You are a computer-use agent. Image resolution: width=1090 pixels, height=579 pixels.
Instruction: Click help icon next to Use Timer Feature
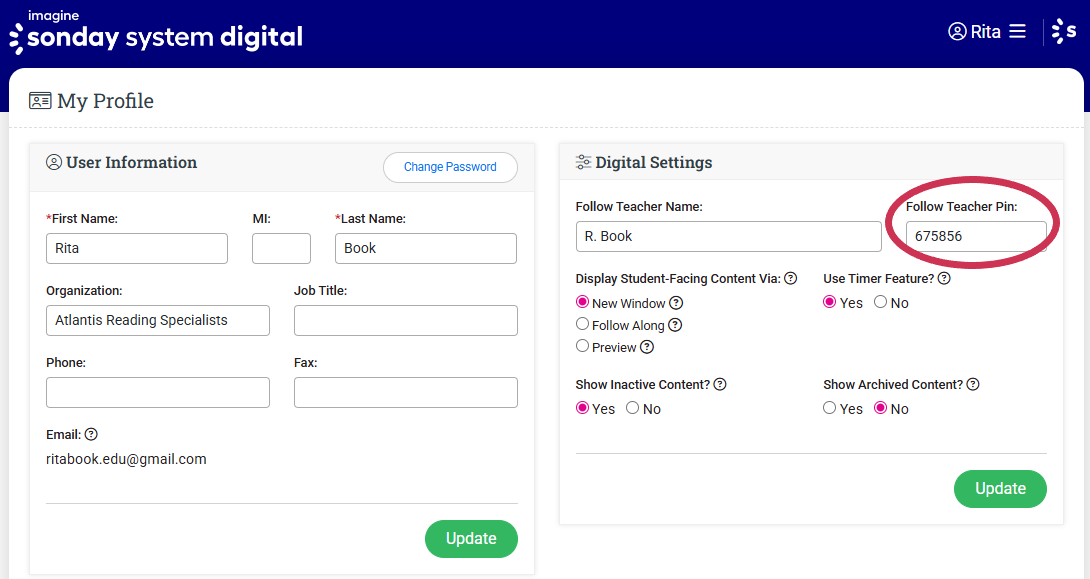pyautogui.click(x=943, y=279)
